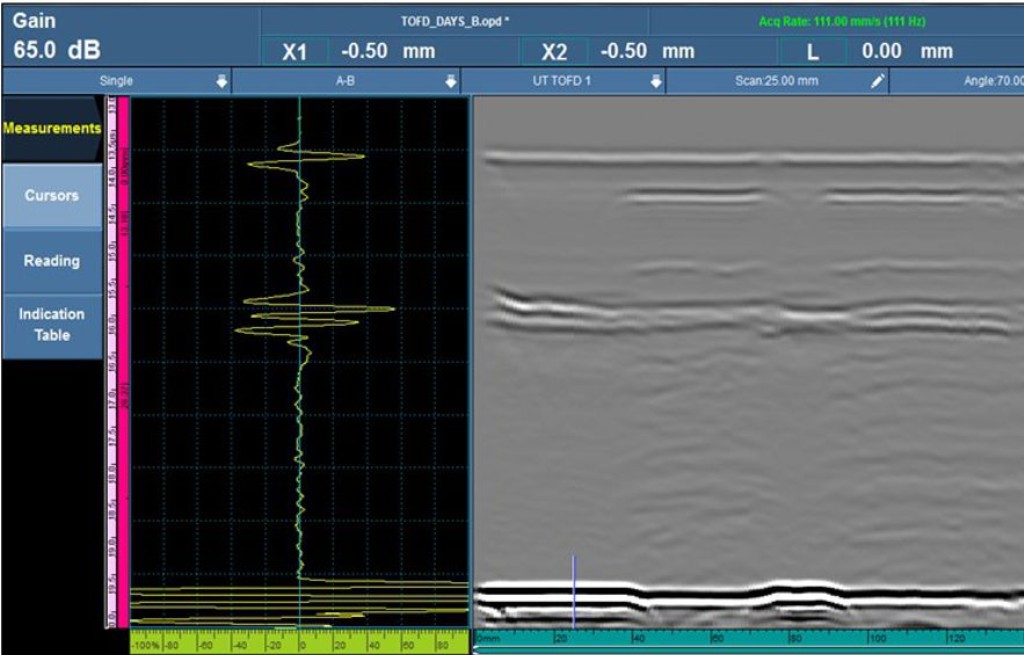Click the pink gate bar beside the A-scan
Screen dimensions: 1024x655
123,362
